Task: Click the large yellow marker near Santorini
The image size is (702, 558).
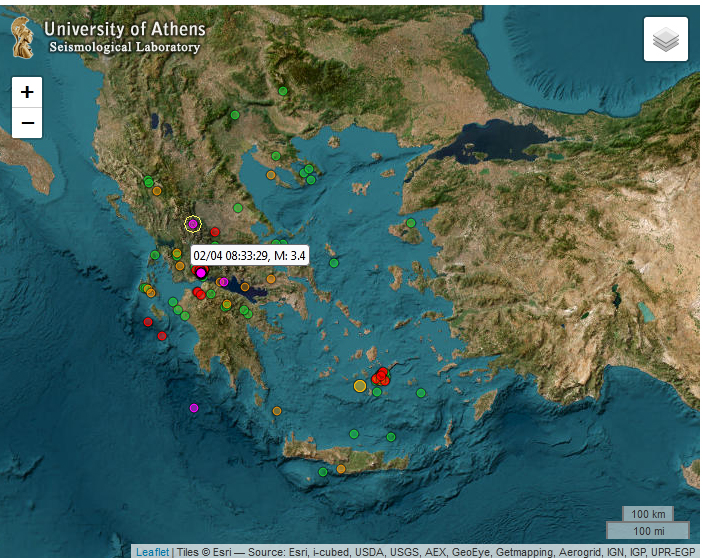Action: [360, 385]
